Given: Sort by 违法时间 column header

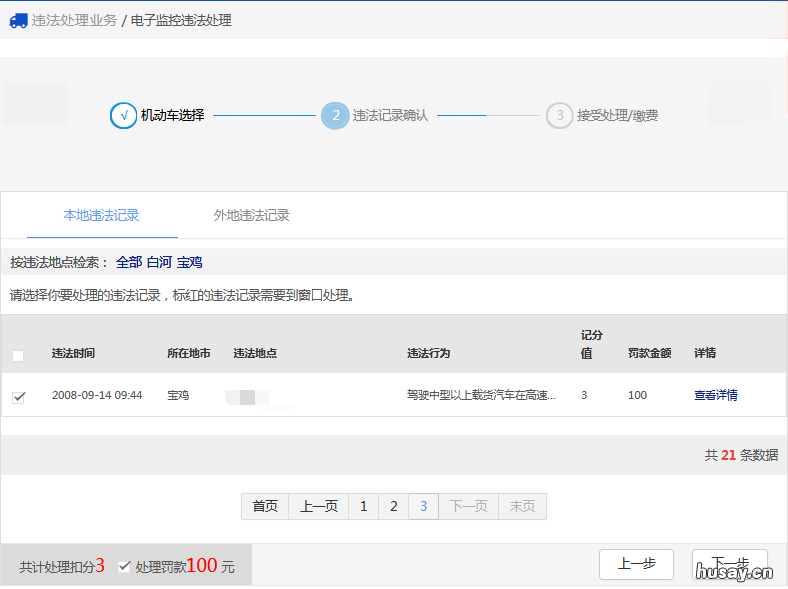Looking at the screenshot, I should pos(73,353).
